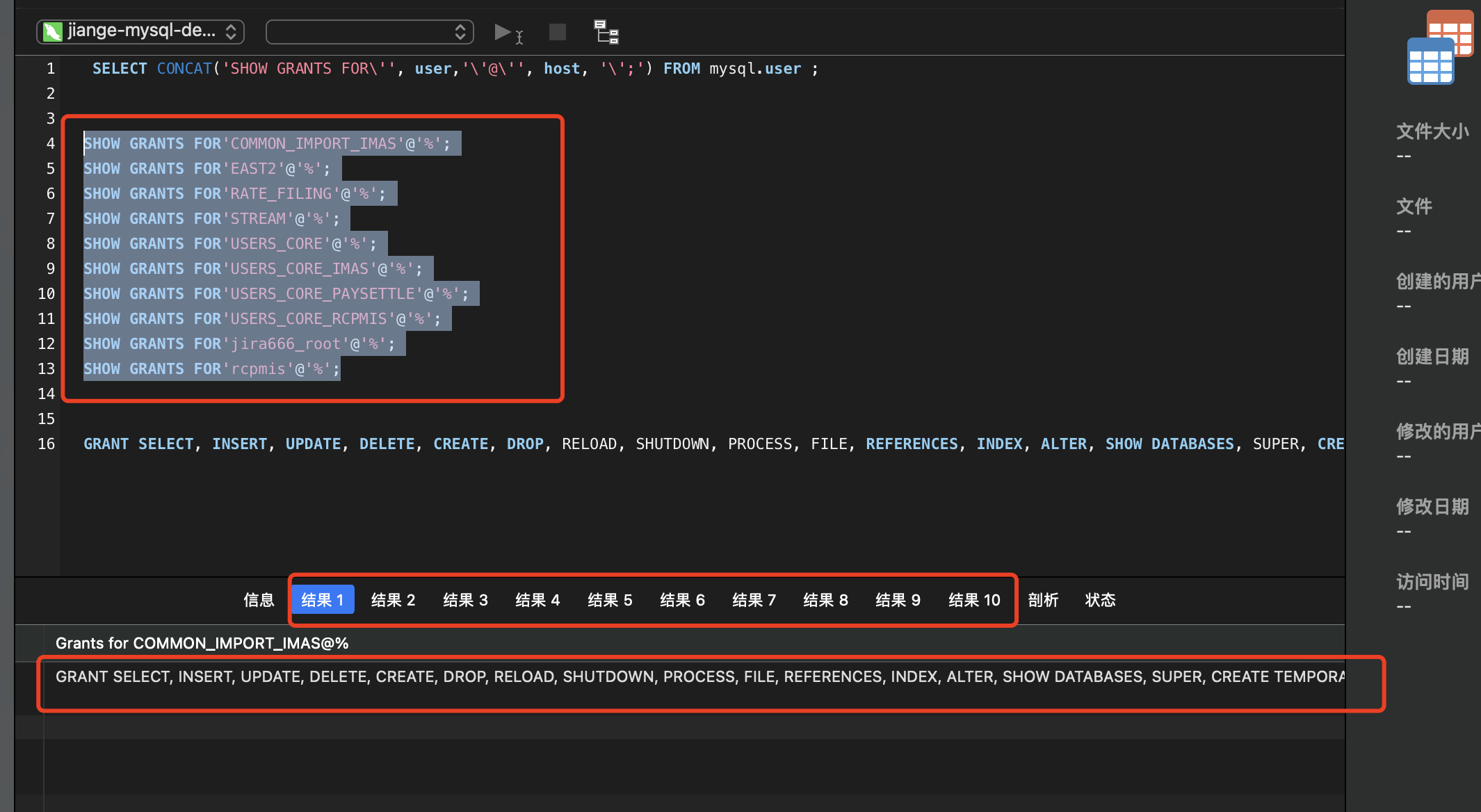Click the table grid icon in side panel

coord(1432,60)
